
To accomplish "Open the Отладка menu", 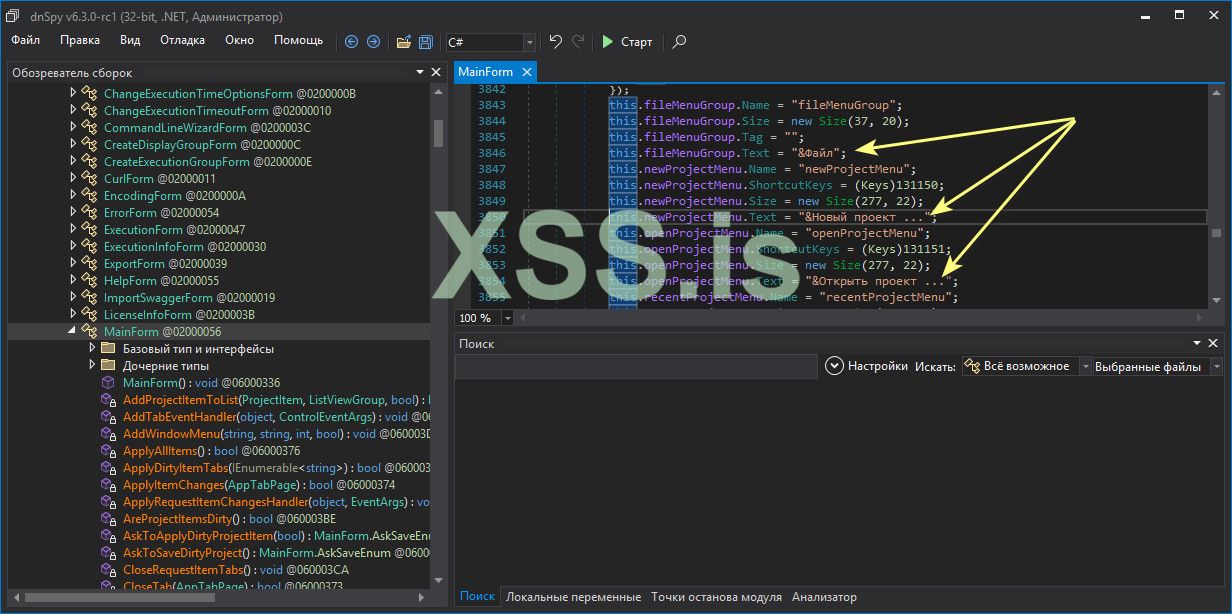I will pyautogui.click(x=182, y=40).
